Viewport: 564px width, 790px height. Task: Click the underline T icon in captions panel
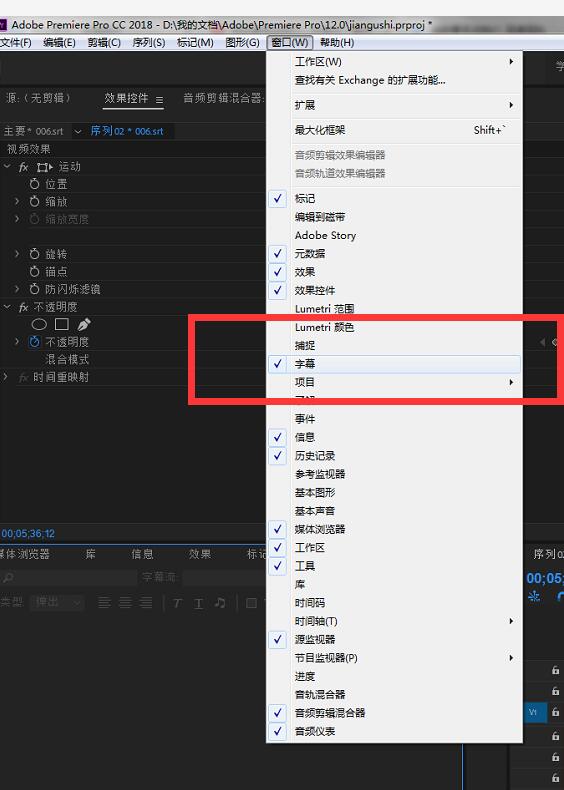pyautogui.click(x=199, y=603)
